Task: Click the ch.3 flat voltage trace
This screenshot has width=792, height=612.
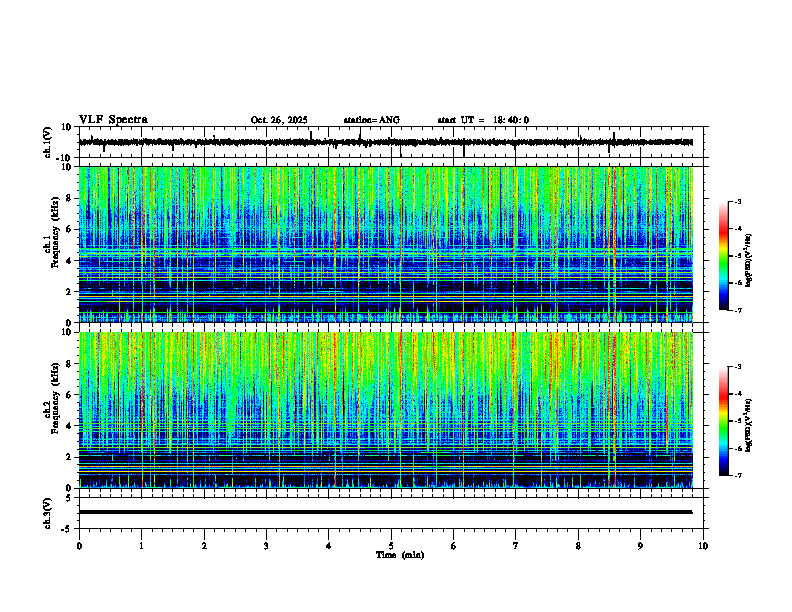Action: (385, 512)
